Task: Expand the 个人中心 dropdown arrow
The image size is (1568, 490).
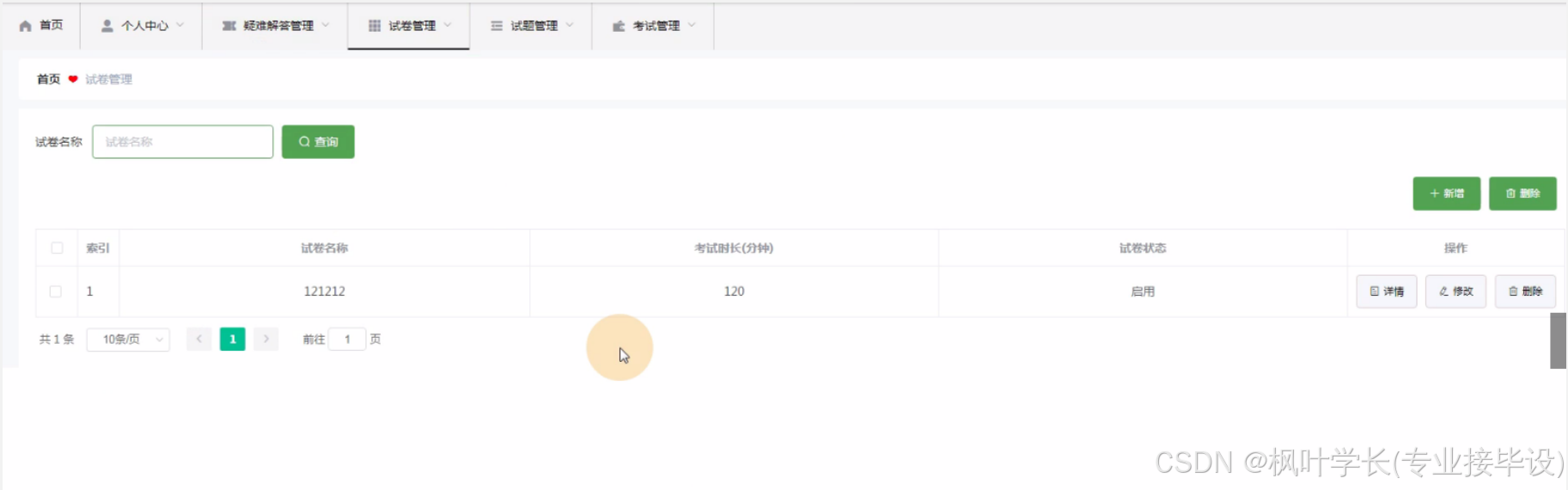Action: (180, 25)
